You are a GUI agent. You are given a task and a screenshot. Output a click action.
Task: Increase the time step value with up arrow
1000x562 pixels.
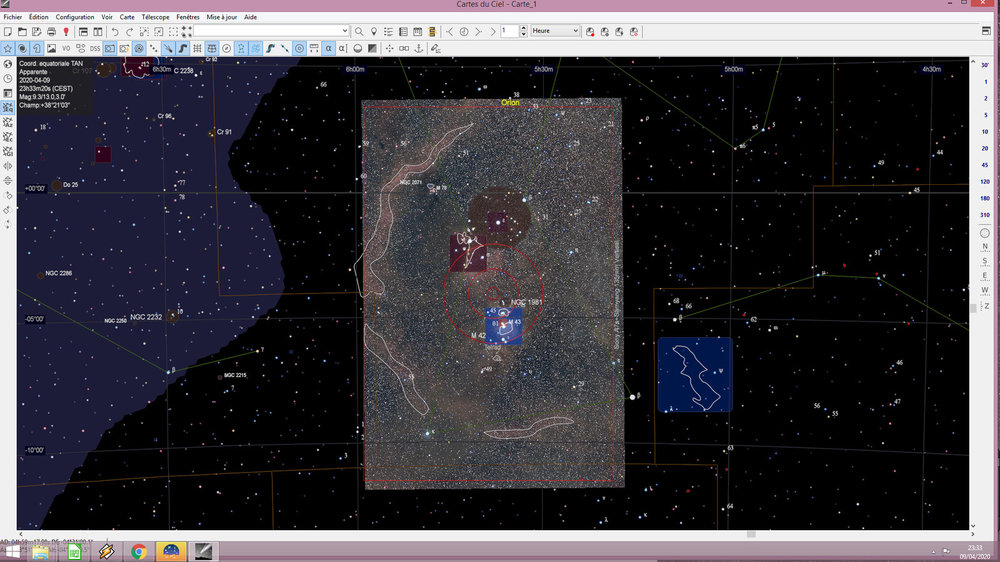[x=524, y=28]
